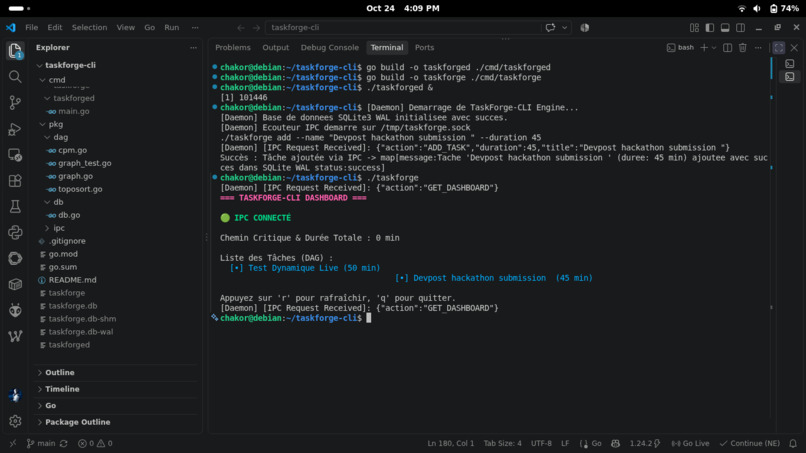Image resolution: width=806 pixels, height=453 pixels.
Task: Open the File menu
Action: coord(31,28)
